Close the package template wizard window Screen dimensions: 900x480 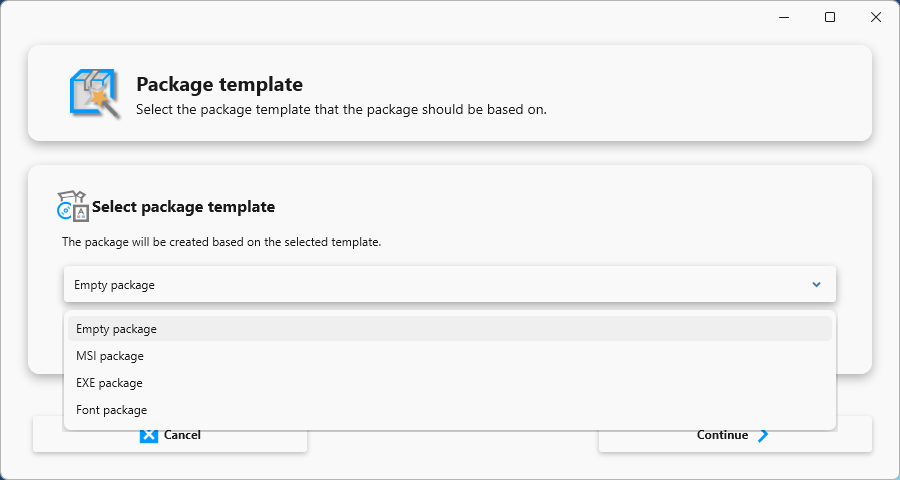tap(876, 17)
